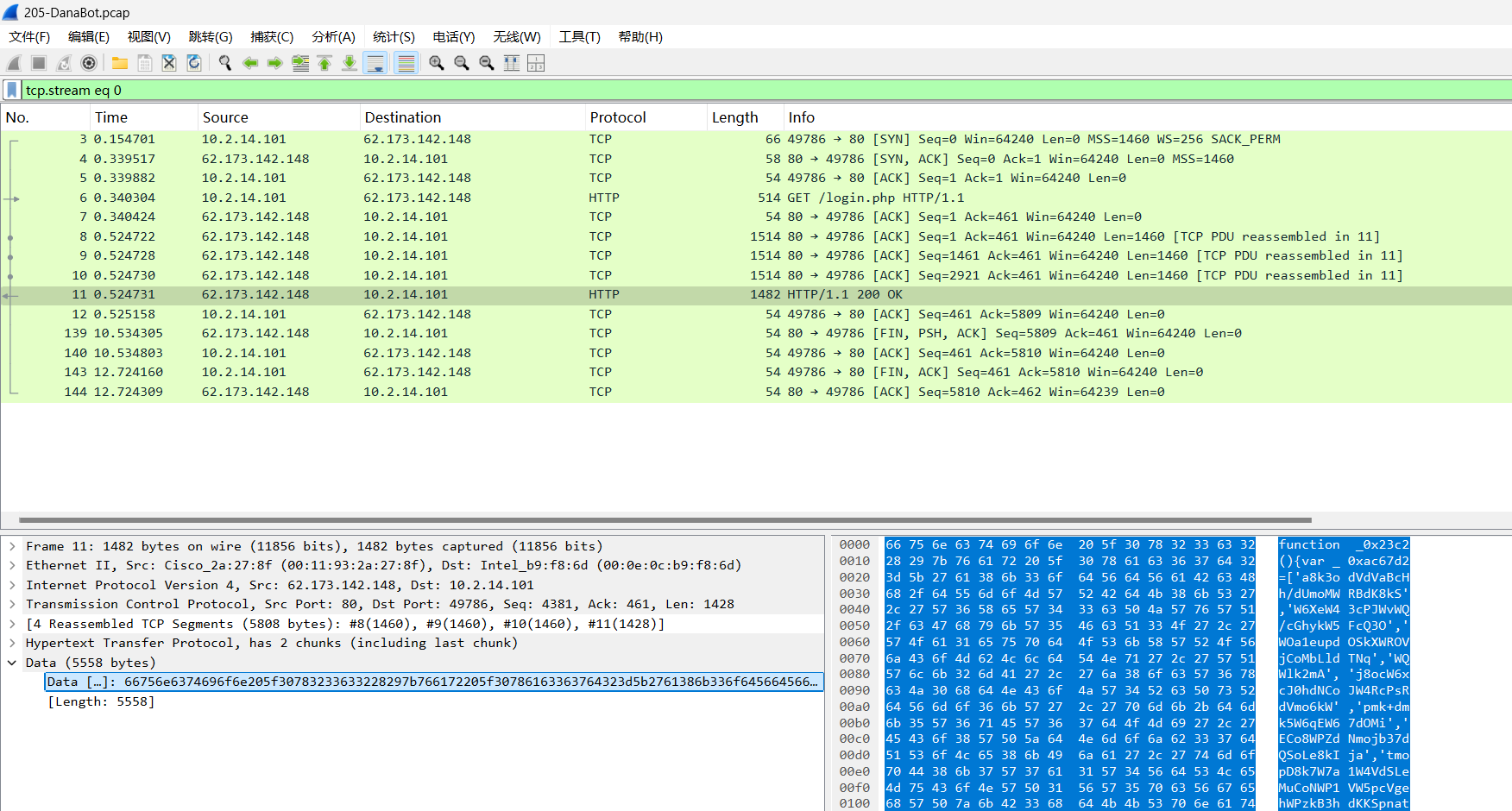Image resolution: width=1512 pixels, height=811 pixels.
Task: Select packet 4 SYN, ACK row
Action: pyautogui.click(x=756, y=159)
